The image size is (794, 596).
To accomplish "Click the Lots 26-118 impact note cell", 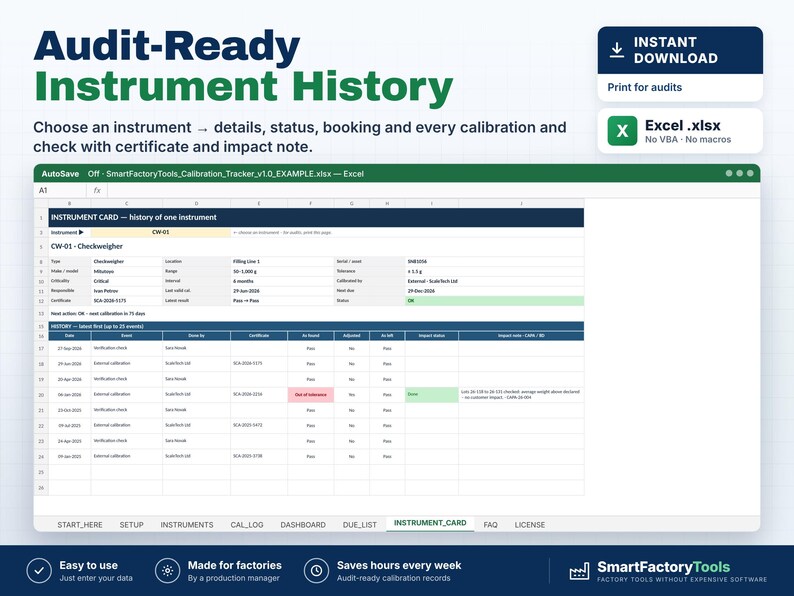I will pos(521,394).
